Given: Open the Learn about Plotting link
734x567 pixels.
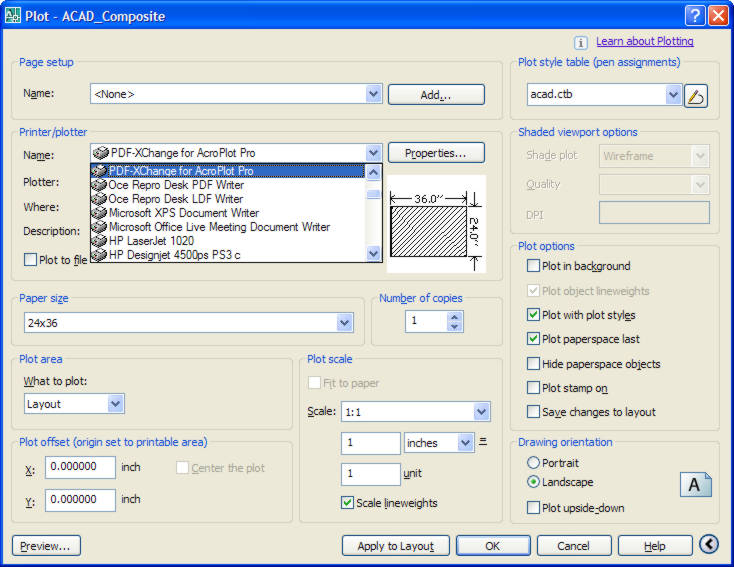Looking at the screenshot, I should 644,42.
